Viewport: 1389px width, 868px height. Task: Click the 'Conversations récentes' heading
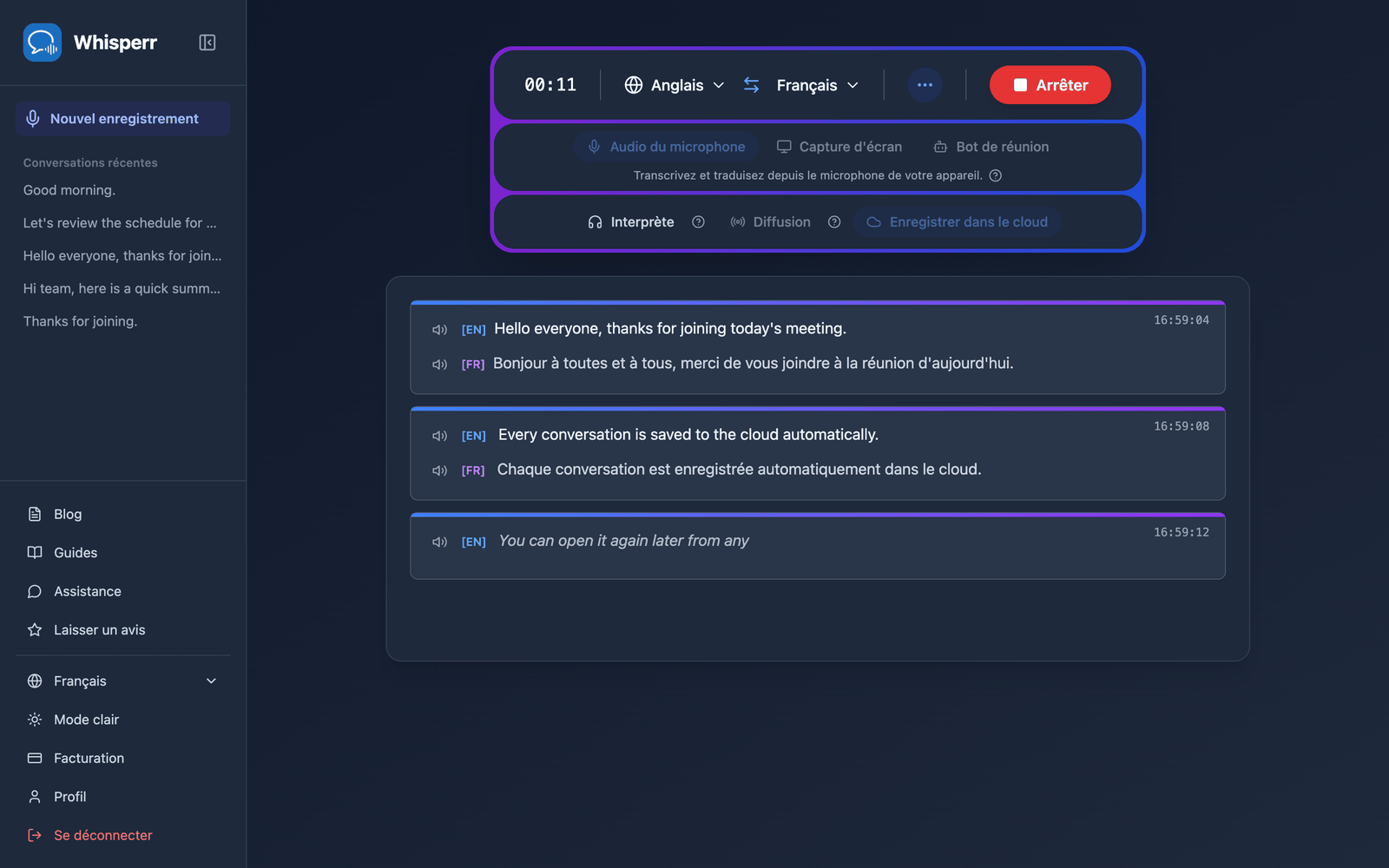coord(90,163)
